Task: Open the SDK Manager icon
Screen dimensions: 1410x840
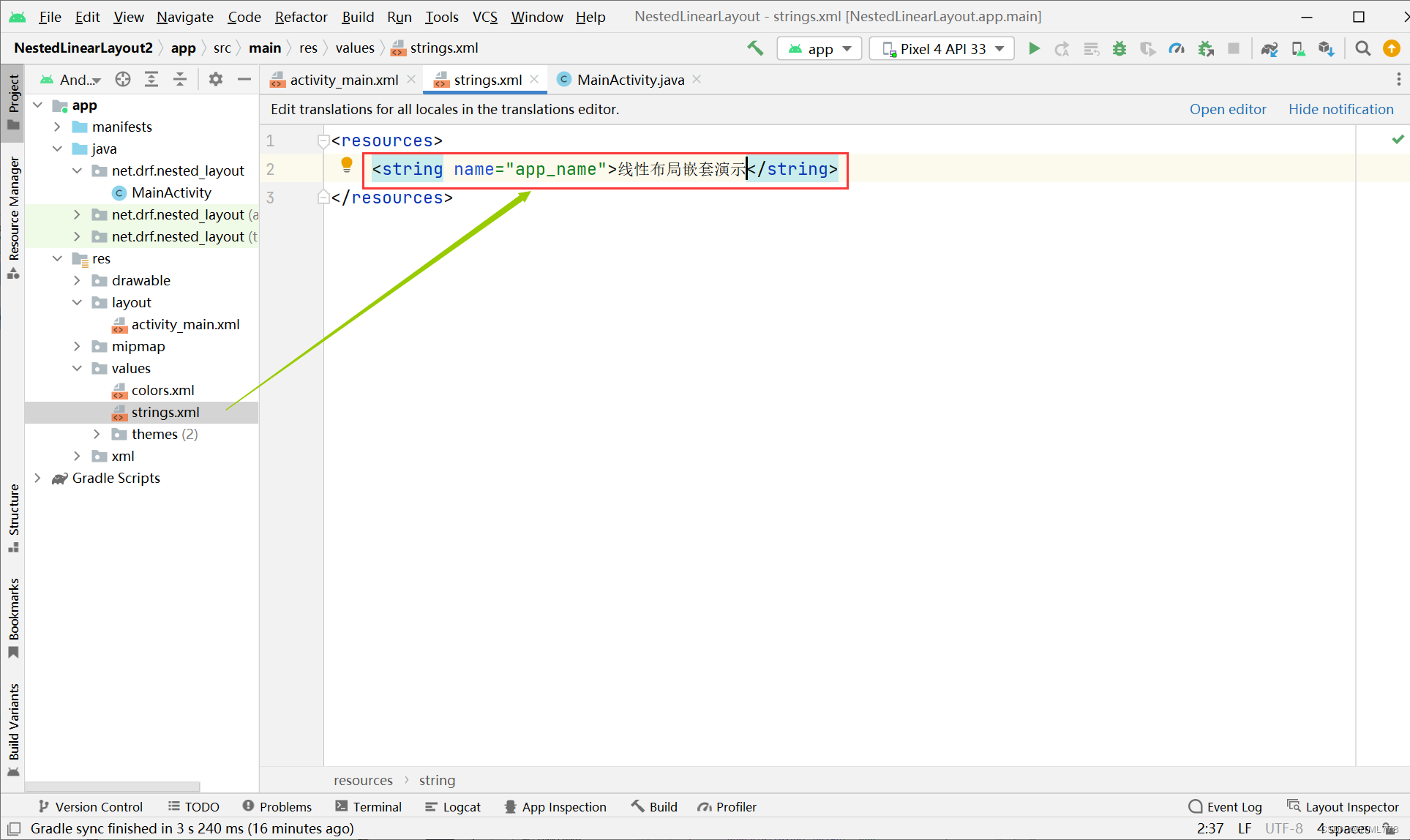Action: point(1327,48)
